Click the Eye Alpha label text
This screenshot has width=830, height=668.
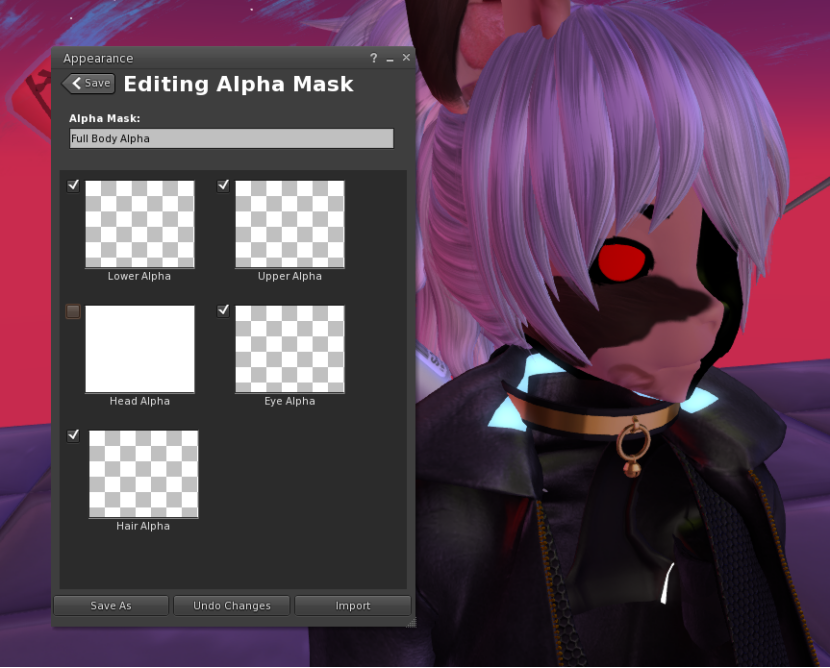(290, 401)
